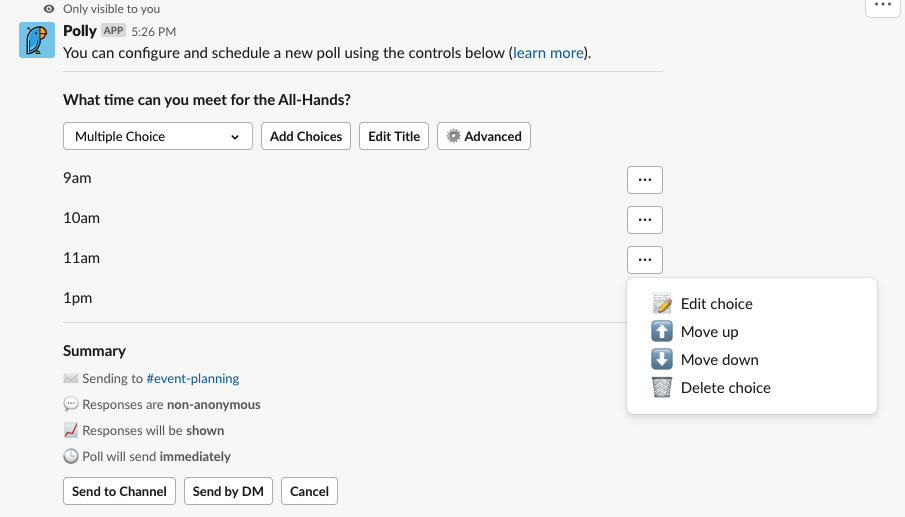Viewport: 905px width, 517px height.
Task: Cancel the poll setup
Action: tap(309, 491)
